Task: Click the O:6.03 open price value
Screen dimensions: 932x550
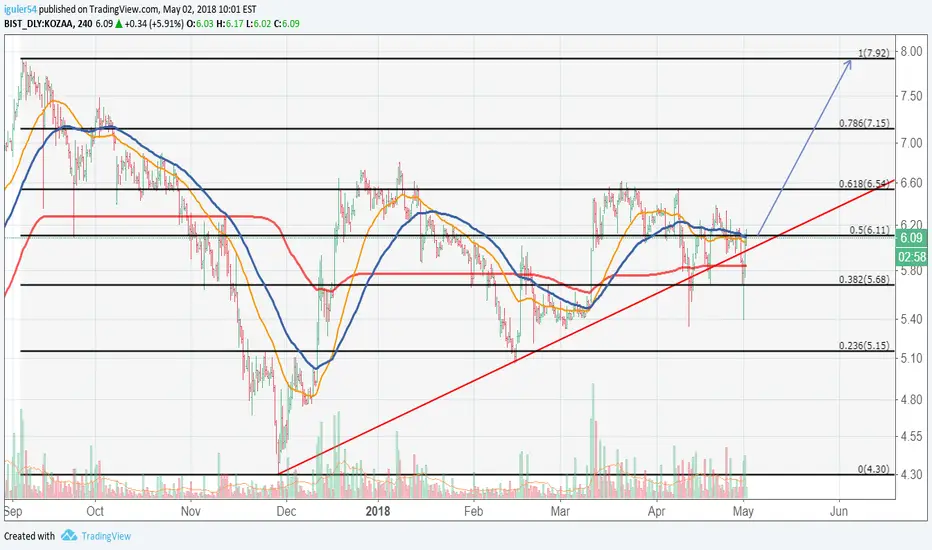Action: 200,24
